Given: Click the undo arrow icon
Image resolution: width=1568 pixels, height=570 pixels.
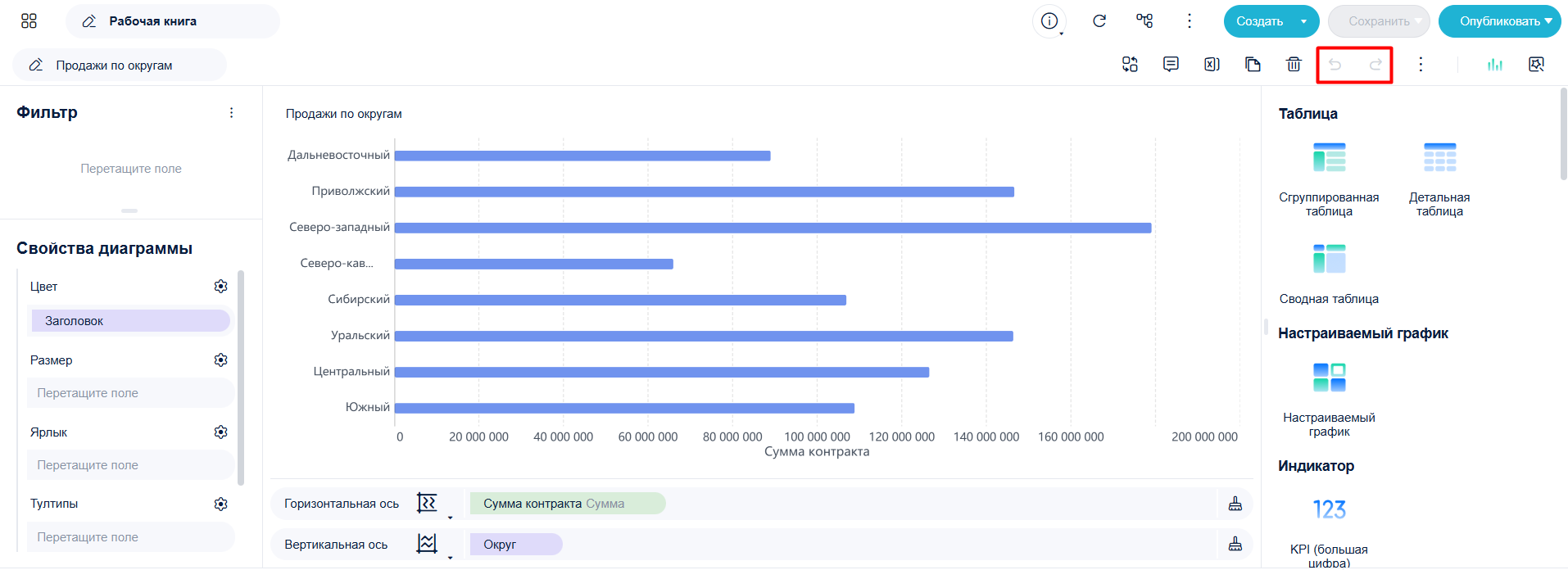Looking at the screenshot, I should point(1335,64).
